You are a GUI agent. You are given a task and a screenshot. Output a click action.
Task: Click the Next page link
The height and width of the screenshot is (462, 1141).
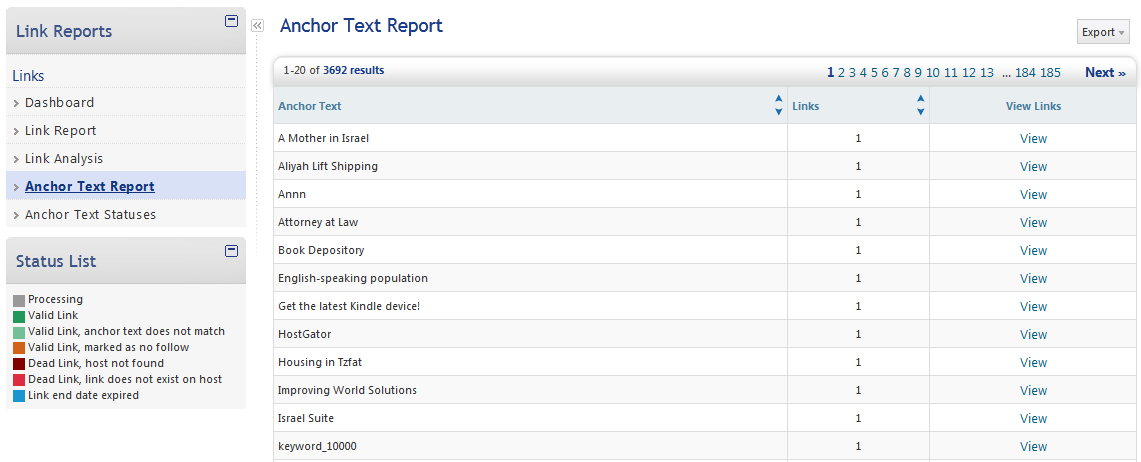(1104, 72)
